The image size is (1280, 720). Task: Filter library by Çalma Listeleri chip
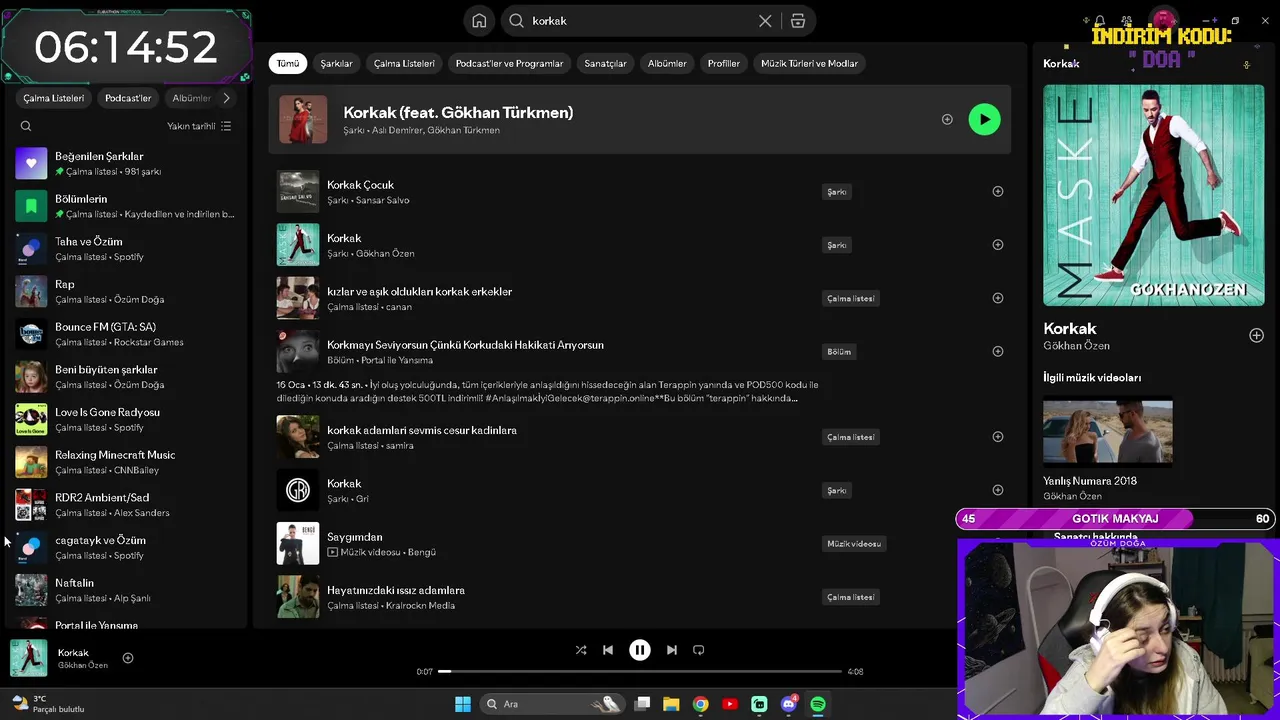[x=54, y=98]
